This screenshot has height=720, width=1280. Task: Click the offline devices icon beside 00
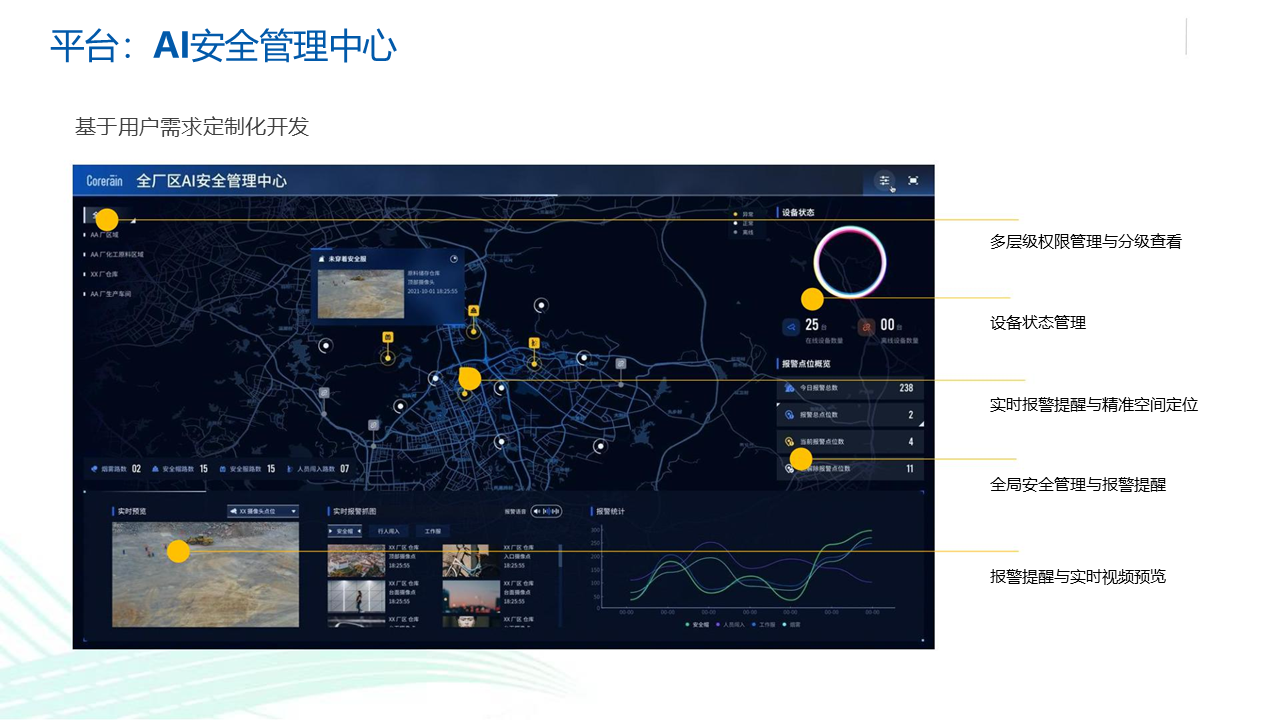866,325
